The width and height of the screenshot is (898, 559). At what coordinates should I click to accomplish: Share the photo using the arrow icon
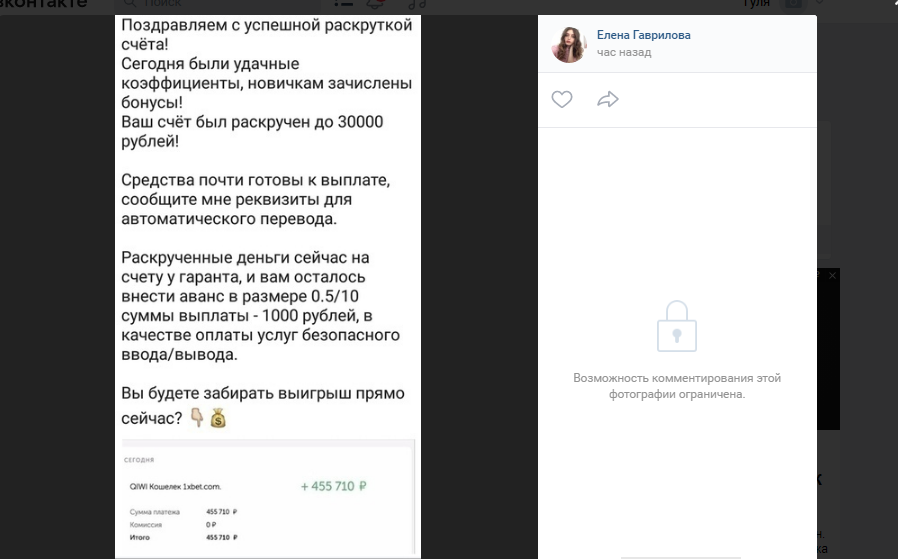pos(608,99)
